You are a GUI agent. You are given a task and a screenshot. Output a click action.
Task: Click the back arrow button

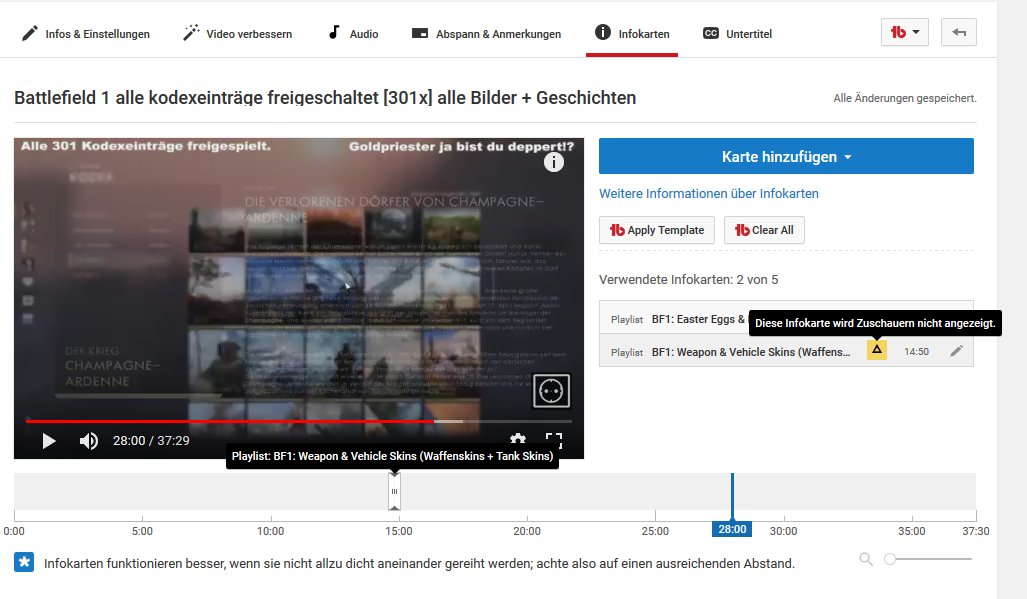(x=959, y=32)
